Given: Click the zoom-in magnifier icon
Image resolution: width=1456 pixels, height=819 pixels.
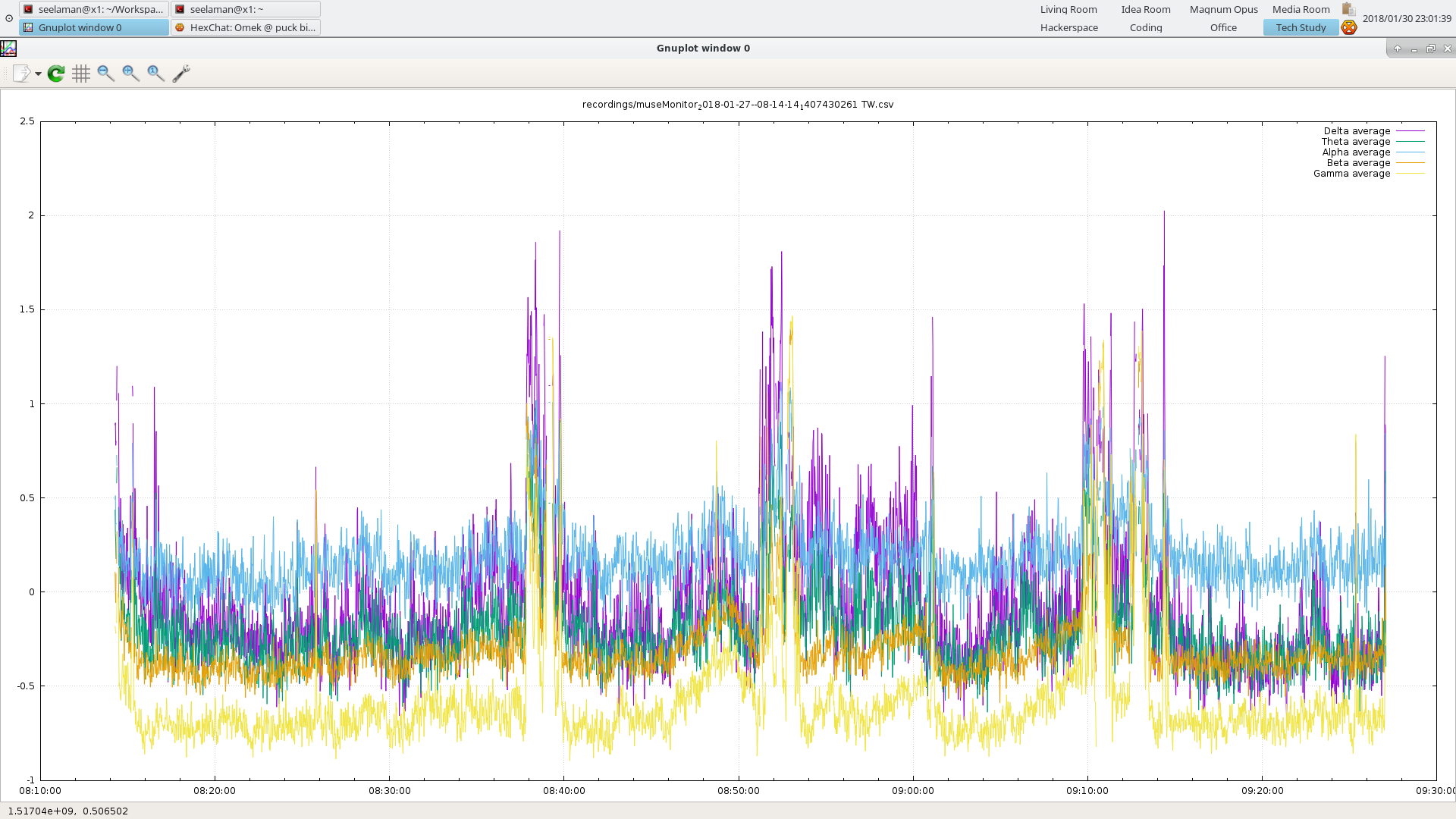Looking at the screenshot, I should pos(131,74).
